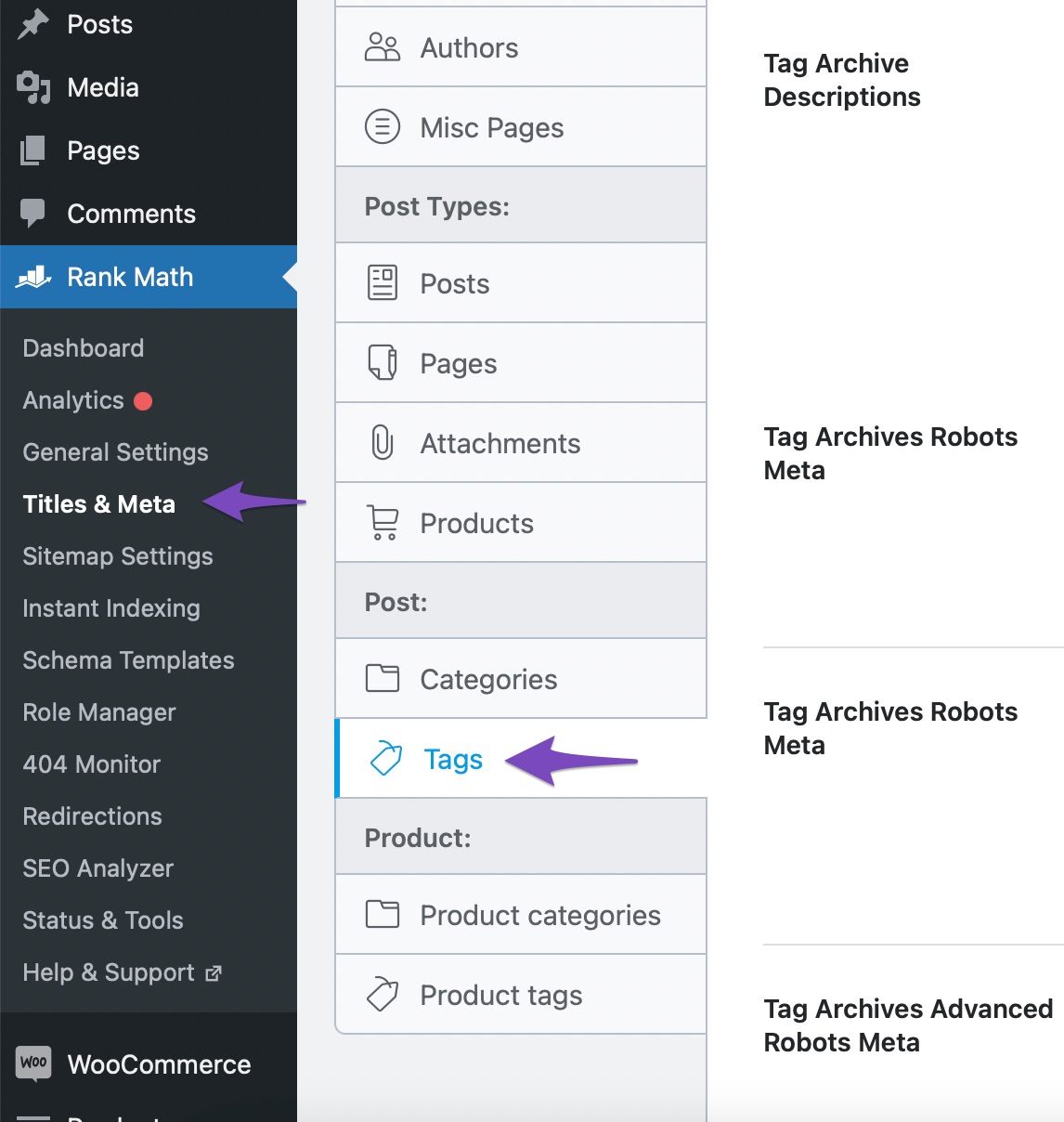Click the 'Tag Archive Descriptions' label
The image size is (1064, 1122).
click(x=842, y=80)
